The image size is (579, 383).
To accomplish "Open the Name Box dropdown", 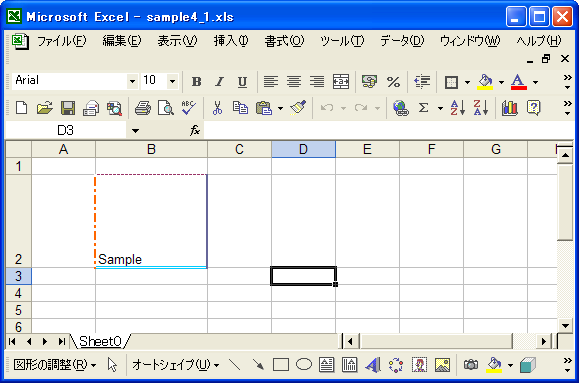I will [136, 130].
